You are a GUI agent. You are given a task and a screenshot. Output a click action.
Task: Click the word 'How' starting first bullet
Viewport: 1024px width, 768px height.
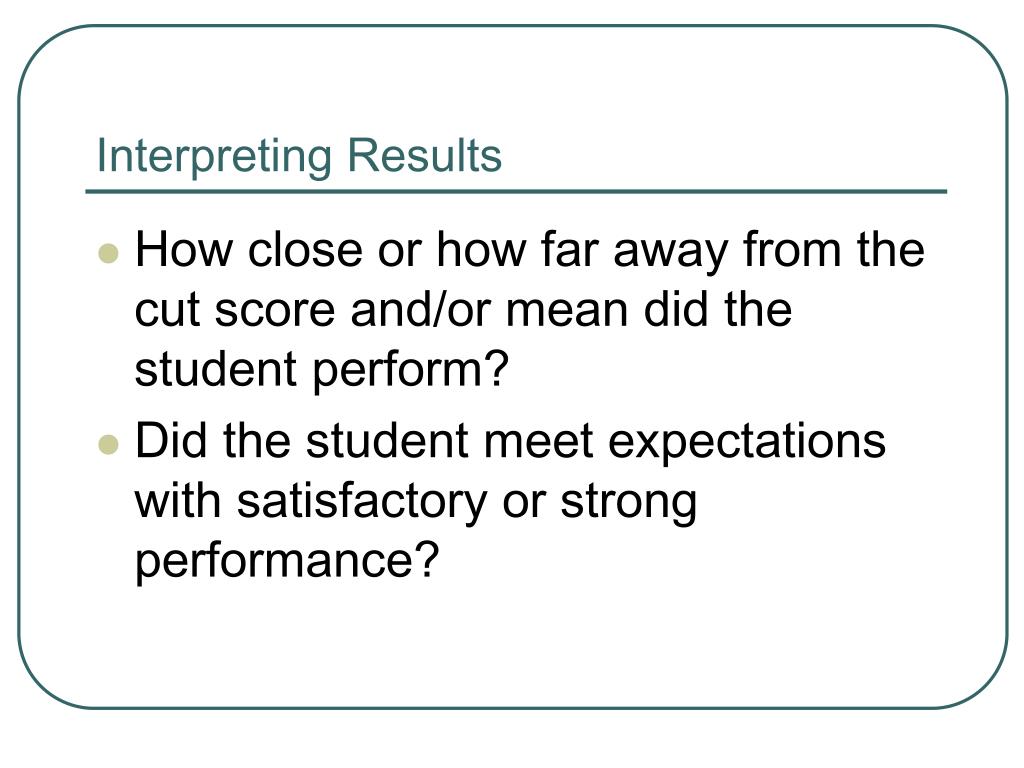pos(184,249)
